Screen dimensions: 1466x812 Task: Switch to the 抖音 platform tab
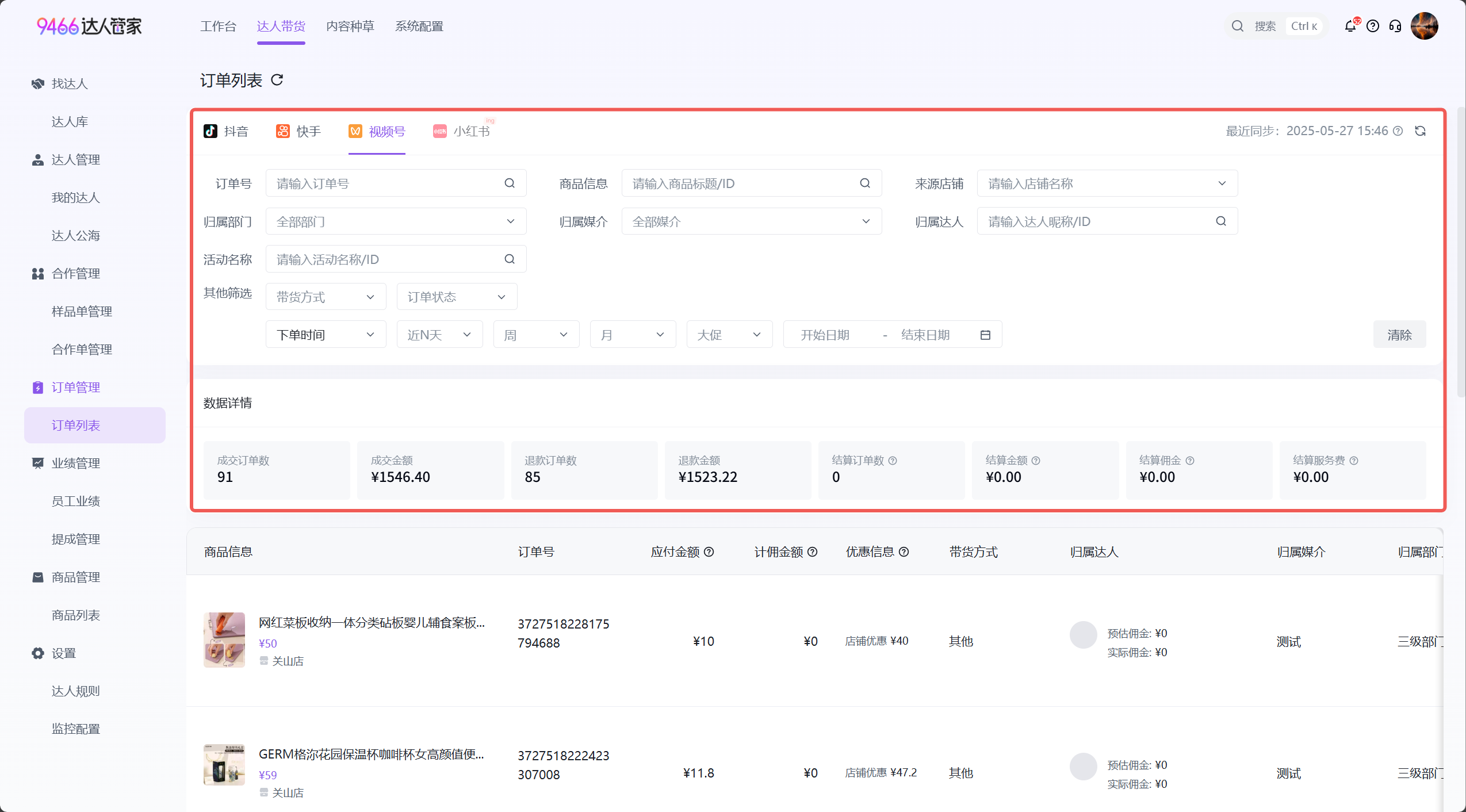226,131
